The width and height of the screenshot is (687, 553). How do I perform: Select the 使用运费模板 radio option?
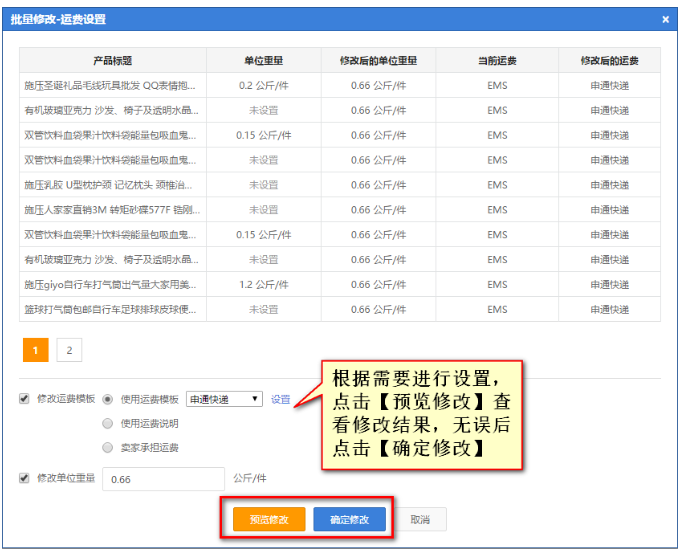(108, 399)
